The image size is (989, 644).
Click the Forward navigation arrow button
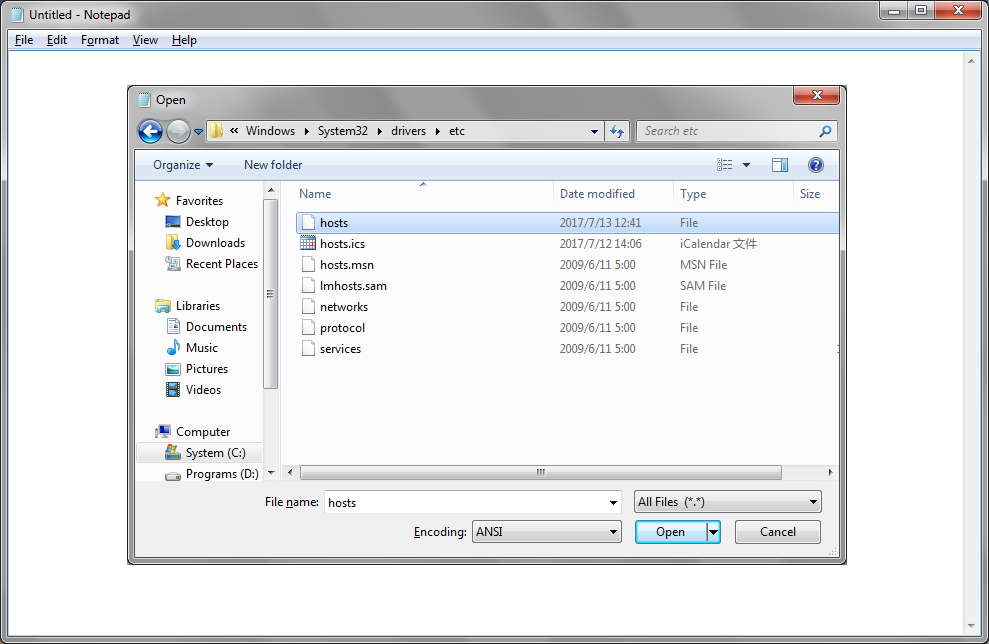pos(178,131)
